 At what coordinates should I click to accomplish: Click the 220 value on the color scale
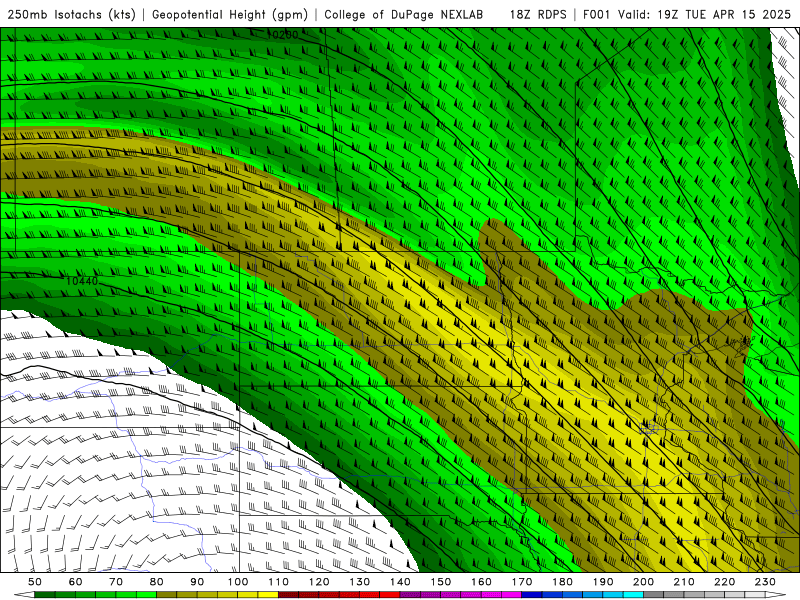[x=725, y=582]
